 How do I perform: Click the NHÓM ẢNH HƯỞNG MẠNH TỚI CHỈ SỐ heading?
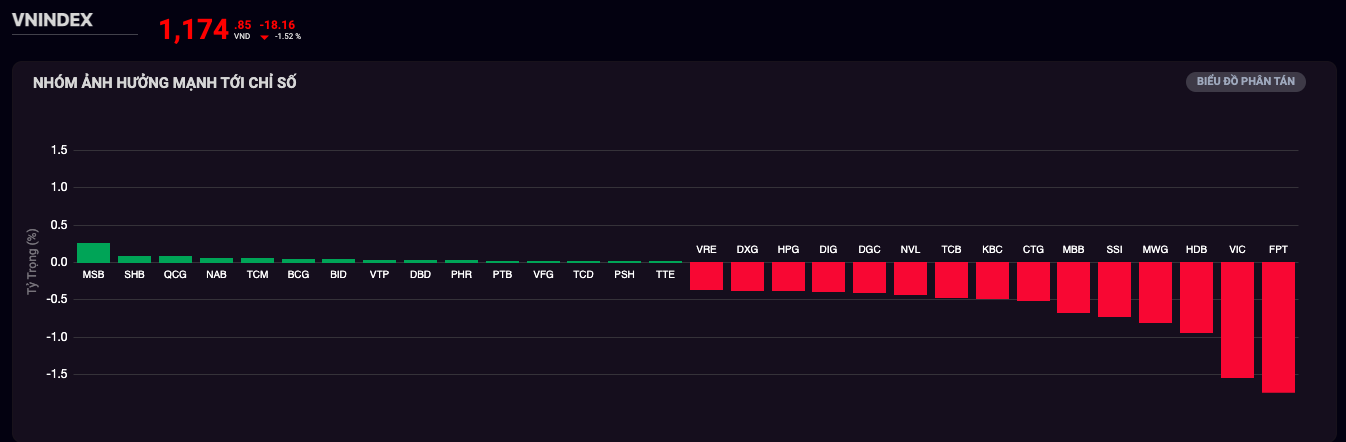coord(164,82)
